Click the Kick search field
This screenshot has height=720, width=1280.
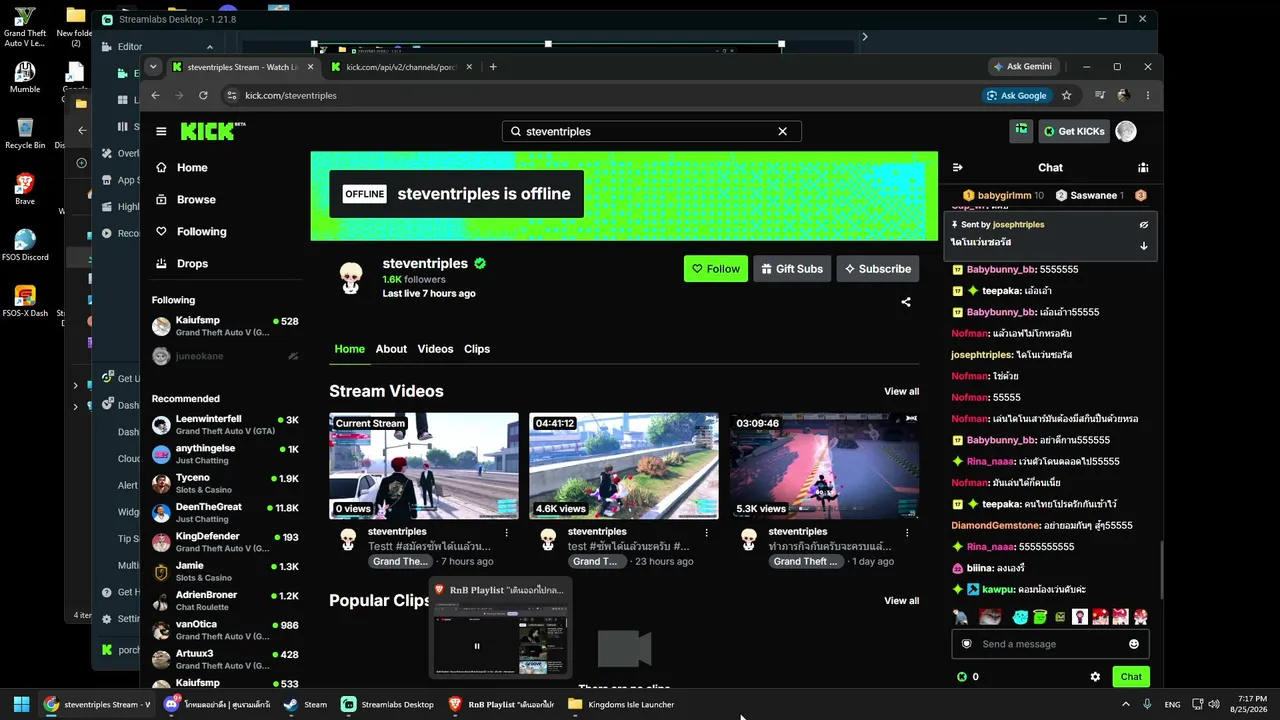point(651,131)
